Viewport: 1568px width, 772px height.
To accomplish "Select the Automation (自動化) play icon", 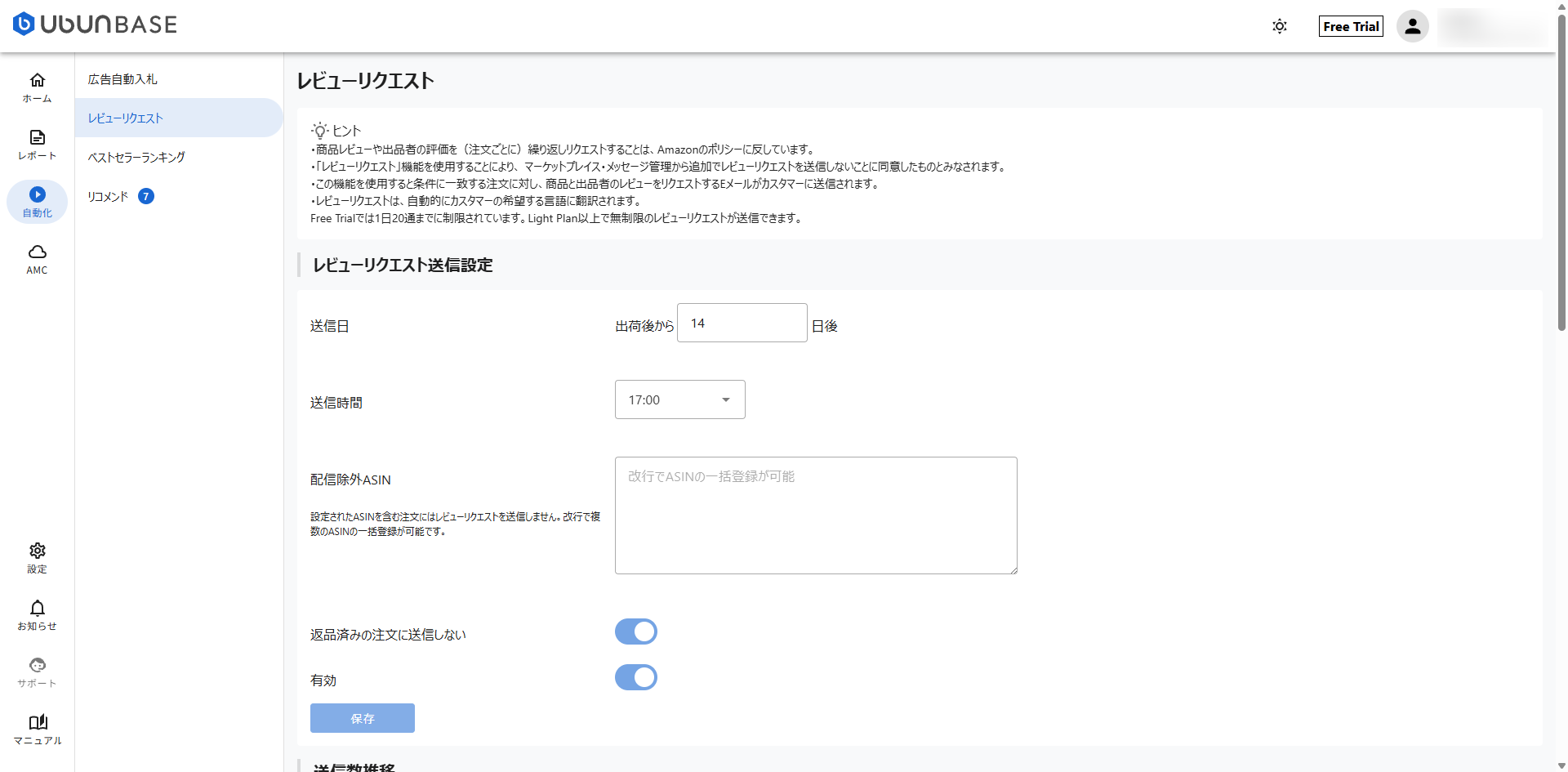I will tap(37, 195).
